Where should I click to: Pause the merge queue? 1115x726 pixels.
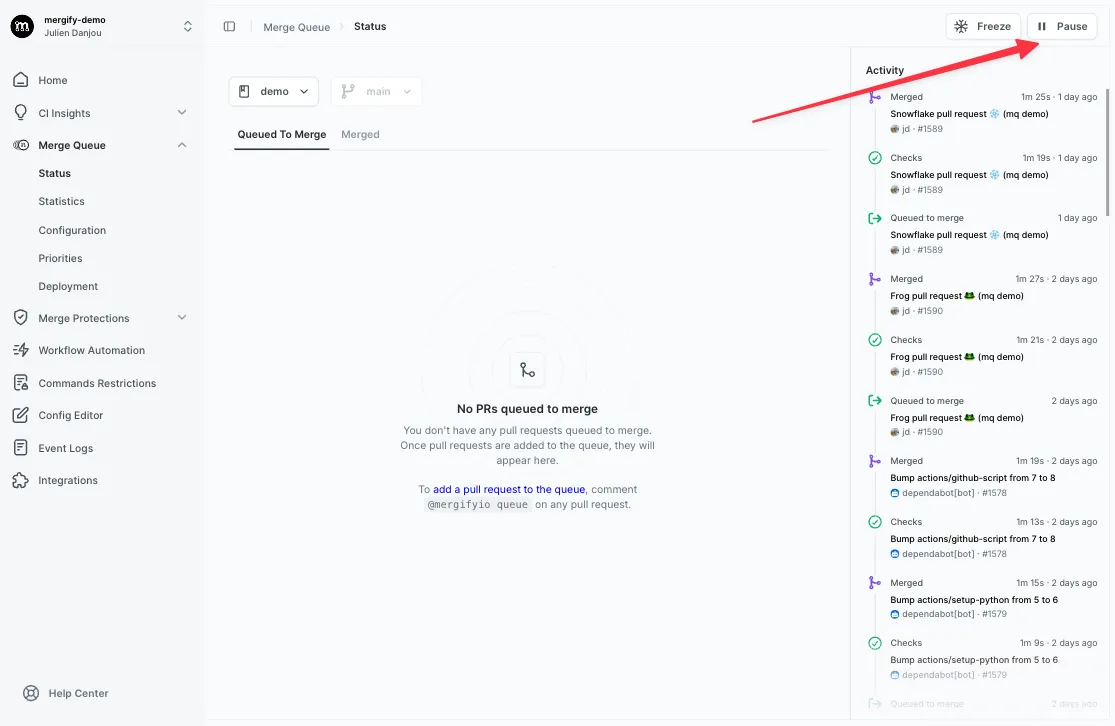pyautogui.click(x=1061, y=26)
